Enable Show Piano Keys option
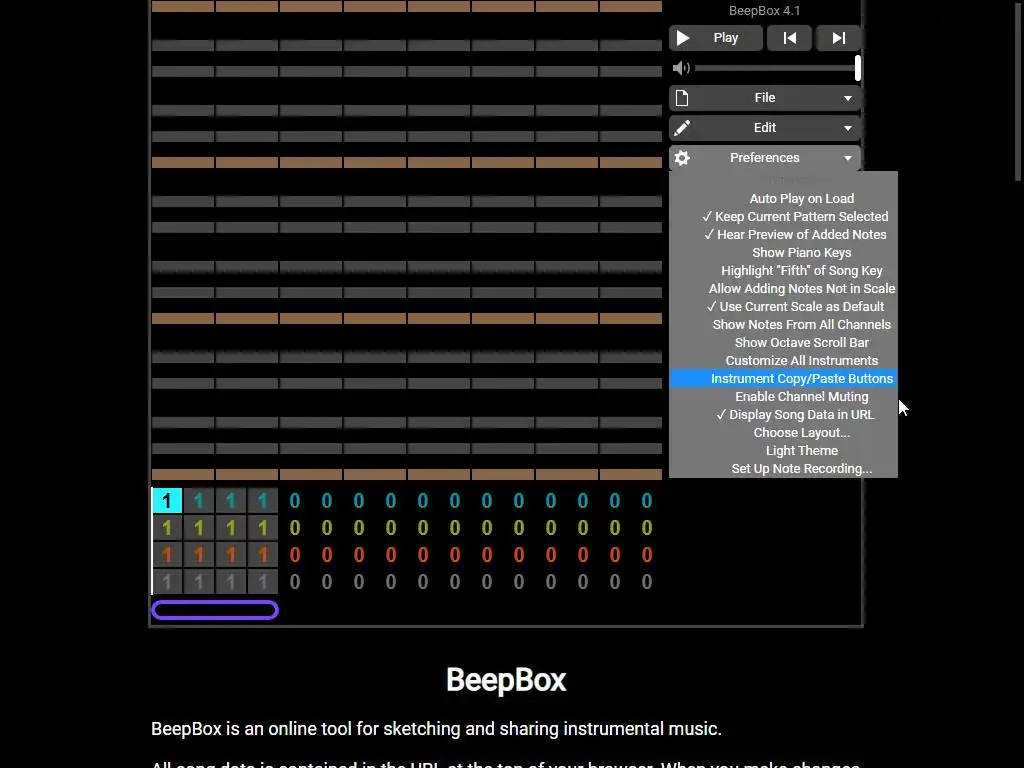 (783, 253)
